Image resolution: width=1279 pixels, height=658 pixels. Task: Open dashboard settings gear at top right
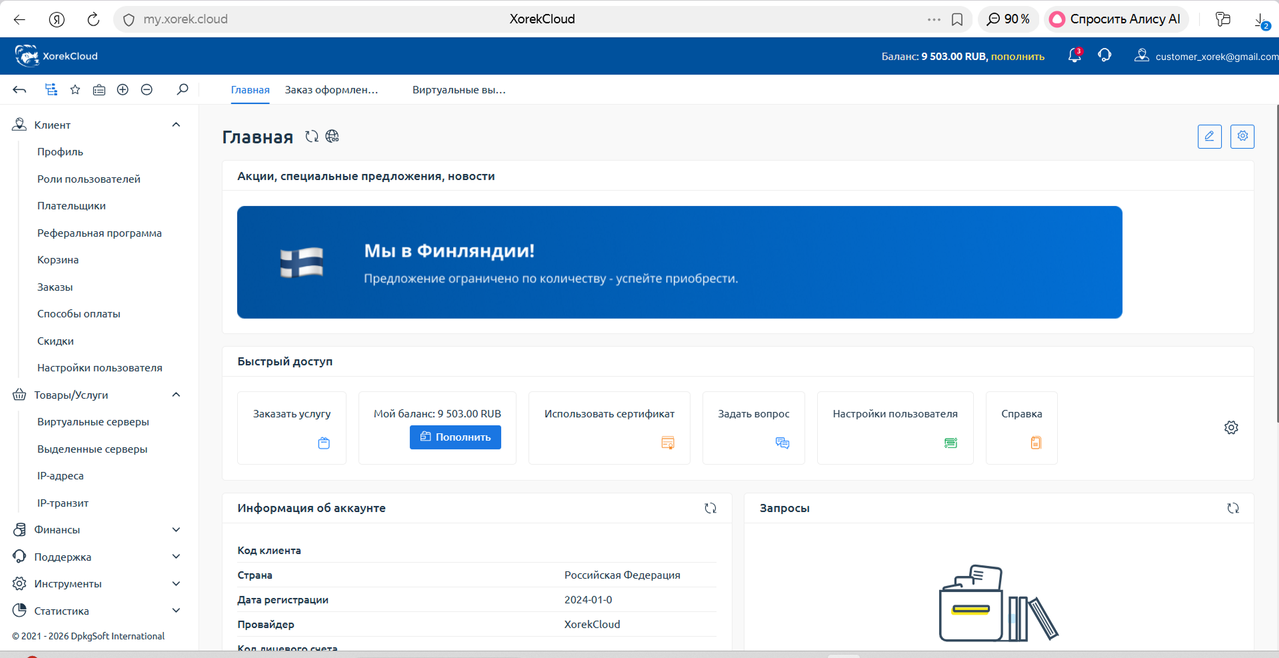tap(1242, 136)
